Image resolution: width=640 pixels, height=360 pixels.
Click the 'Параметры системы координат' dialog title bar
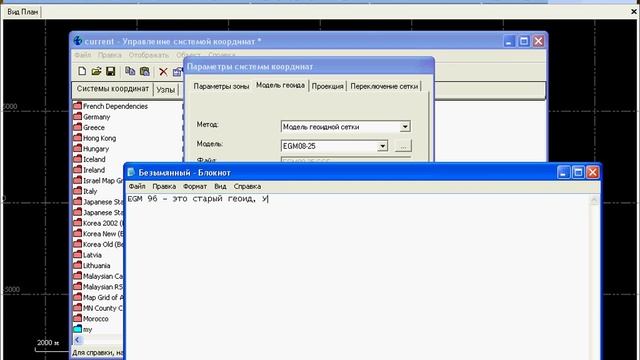pyautogui.click(x=309, y=66)
